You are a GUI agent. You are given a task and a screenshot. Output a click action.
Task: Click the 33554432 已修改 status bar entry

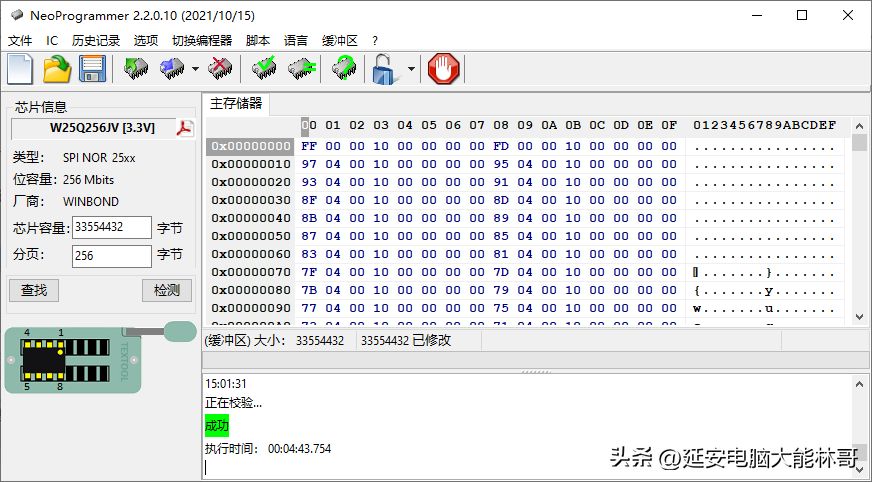pyautogui.click(x=405, y=341)
